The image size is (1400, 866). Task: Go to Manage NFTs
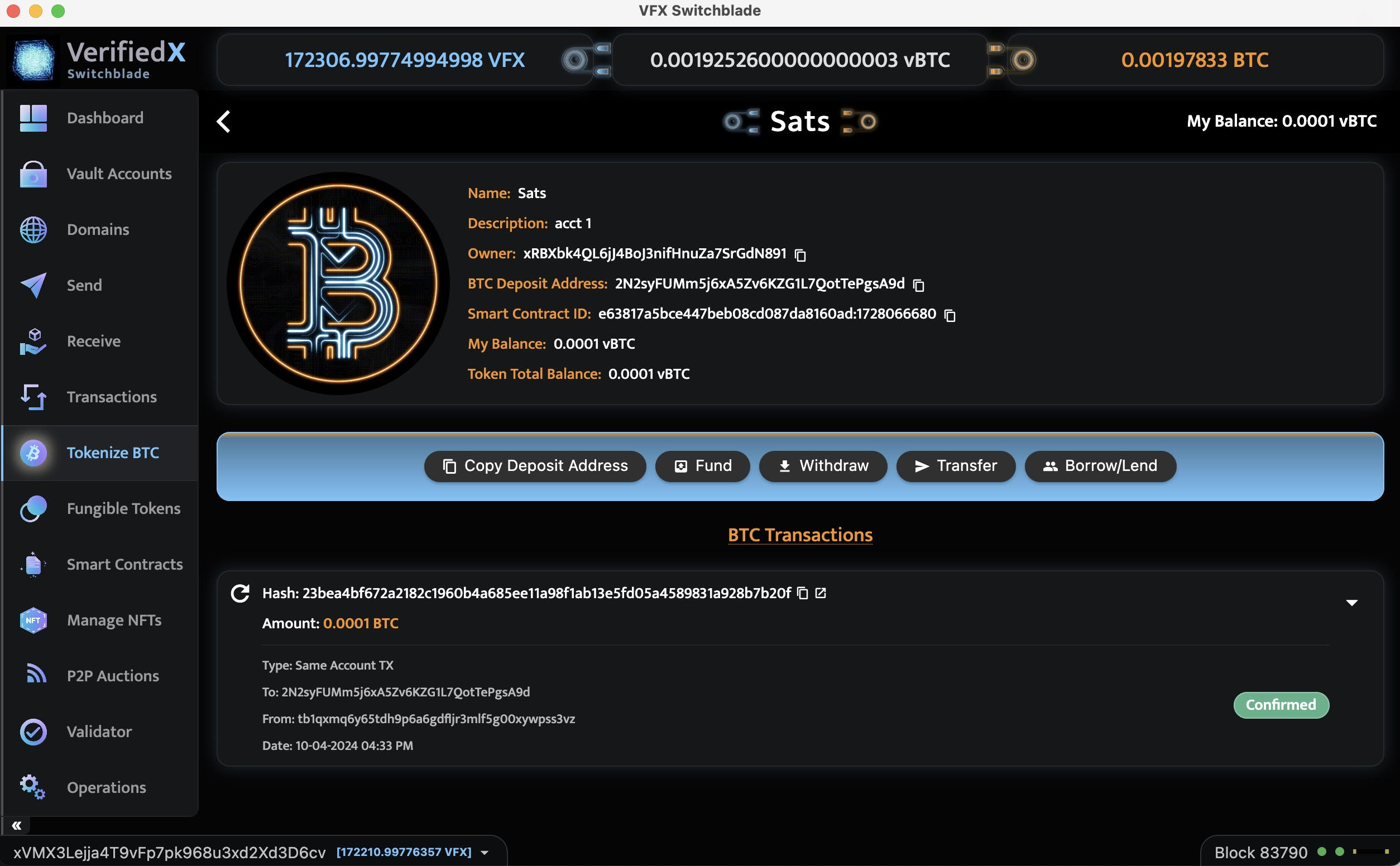100,620
